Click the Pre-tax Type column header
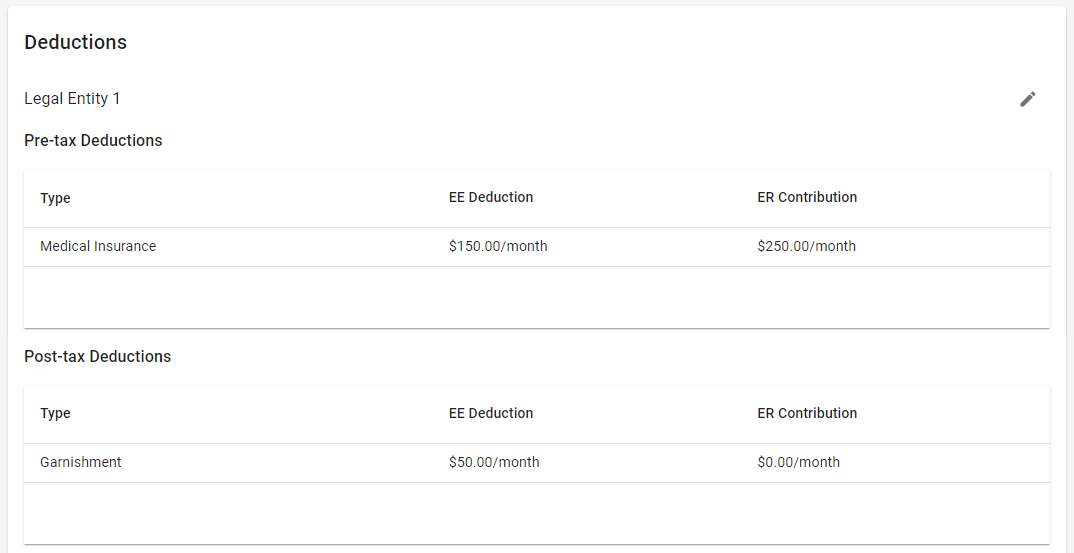This screenshot has width=1074, height=553. [55, 198]
